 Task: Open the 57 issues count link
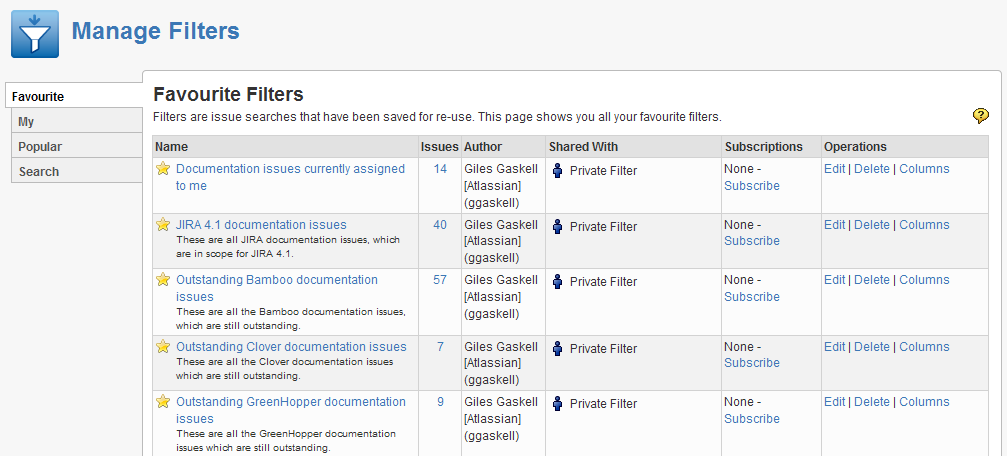click(x=440, y=280)
